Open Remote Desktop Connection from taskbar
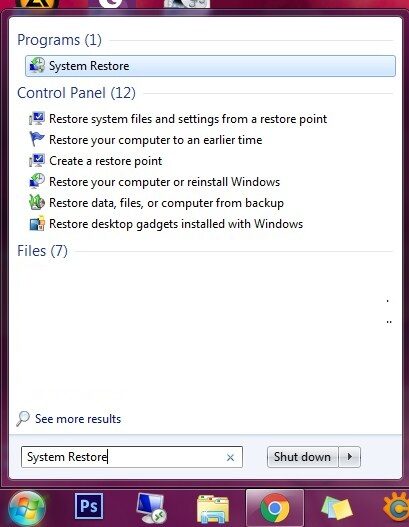 tap(151, 508)
